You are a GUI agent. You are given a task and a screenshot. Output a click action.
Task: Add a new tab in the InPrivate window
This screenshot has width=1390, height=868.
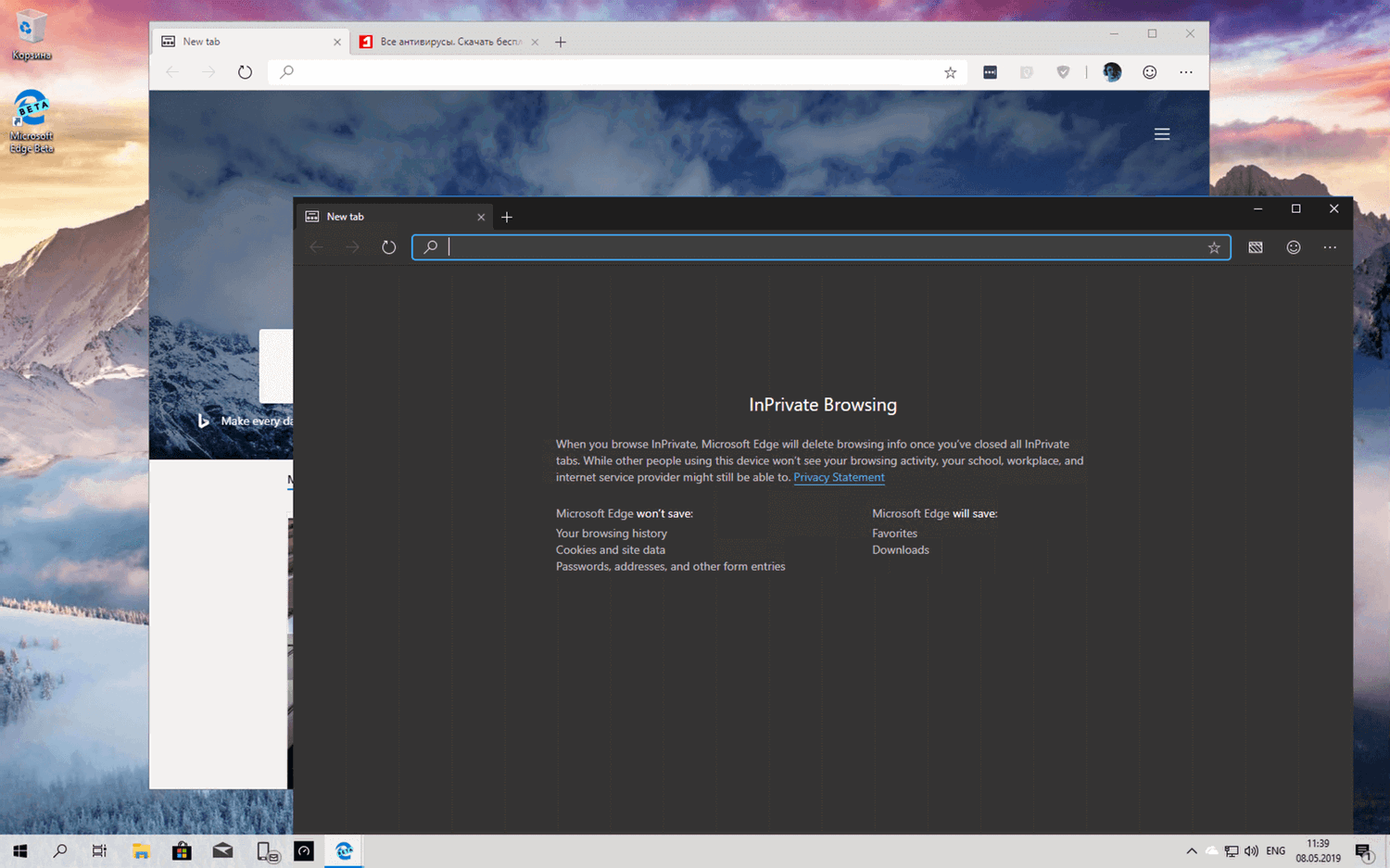click(x=507, y=217)
